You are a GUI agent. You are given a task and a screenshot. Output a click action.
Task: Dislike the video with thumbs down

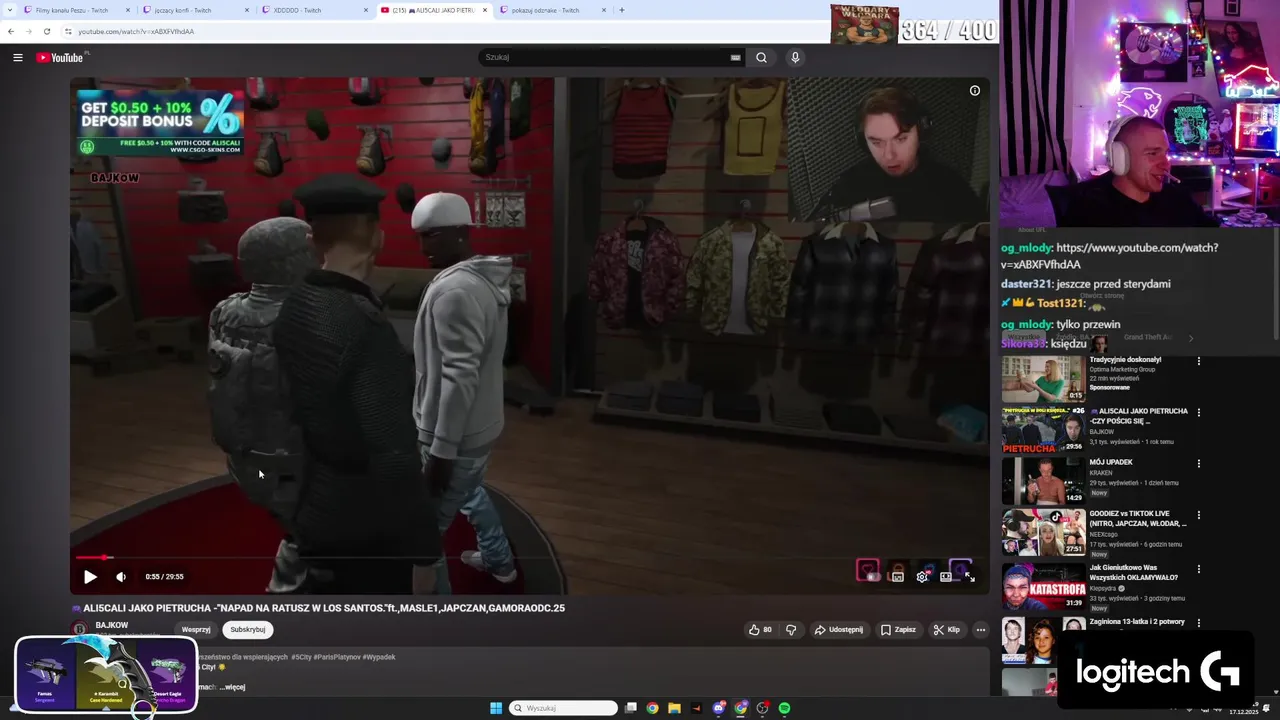(x=791, y=630)
